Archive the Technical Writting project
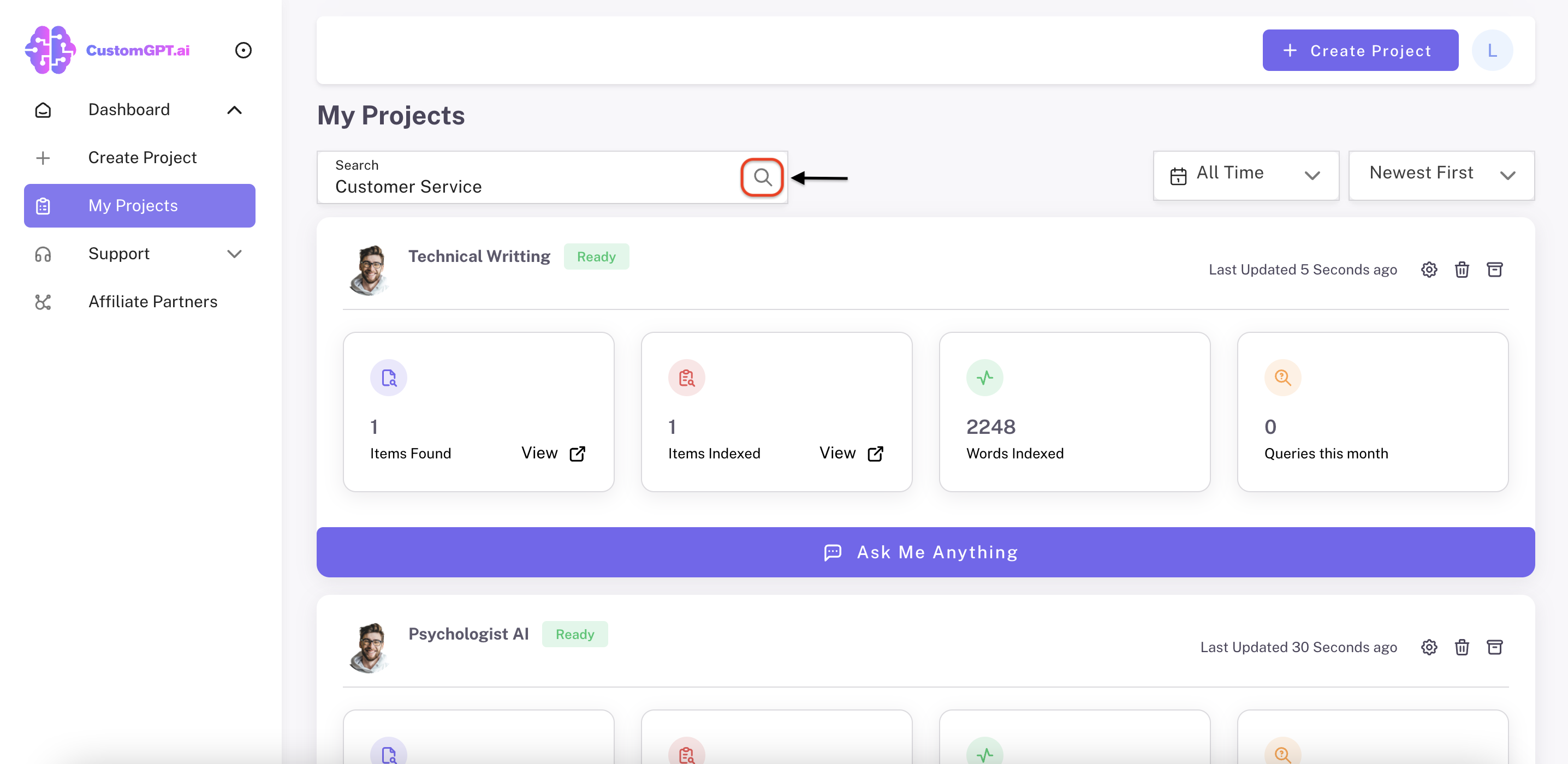 (x=1494, y=270)
